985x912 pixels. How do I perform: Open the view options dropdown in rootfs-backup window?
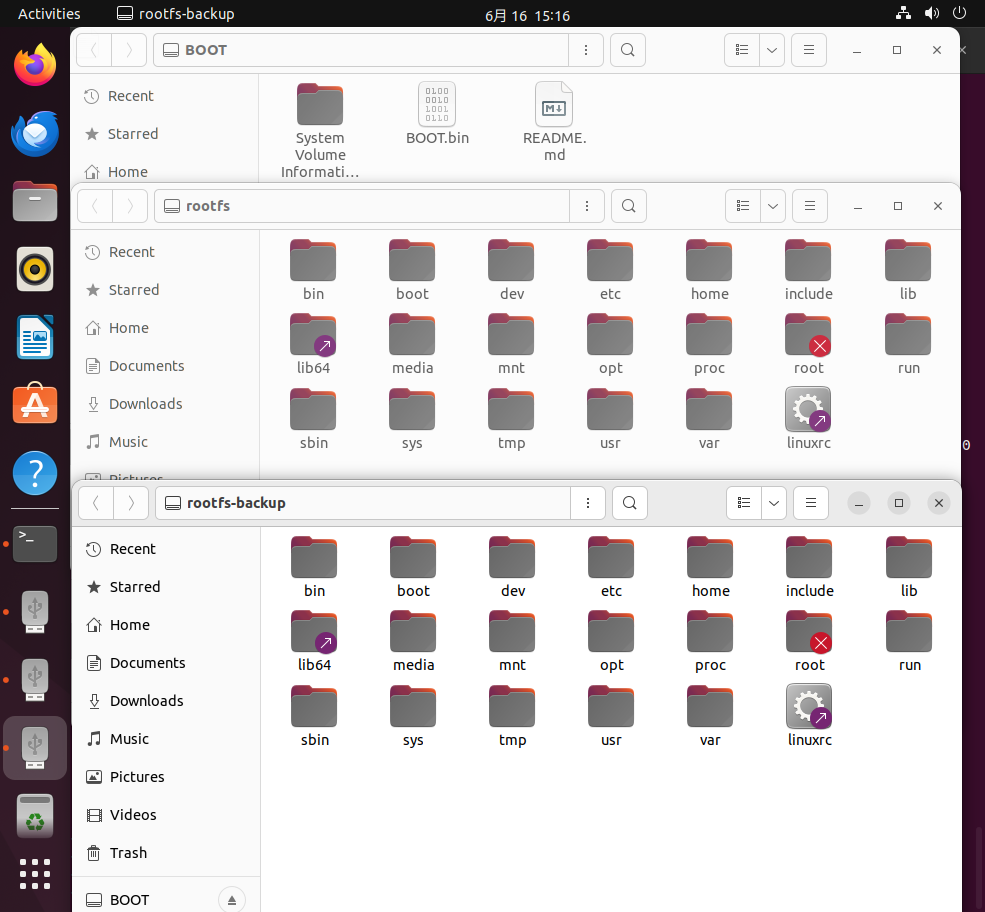[x=773, y=503]
